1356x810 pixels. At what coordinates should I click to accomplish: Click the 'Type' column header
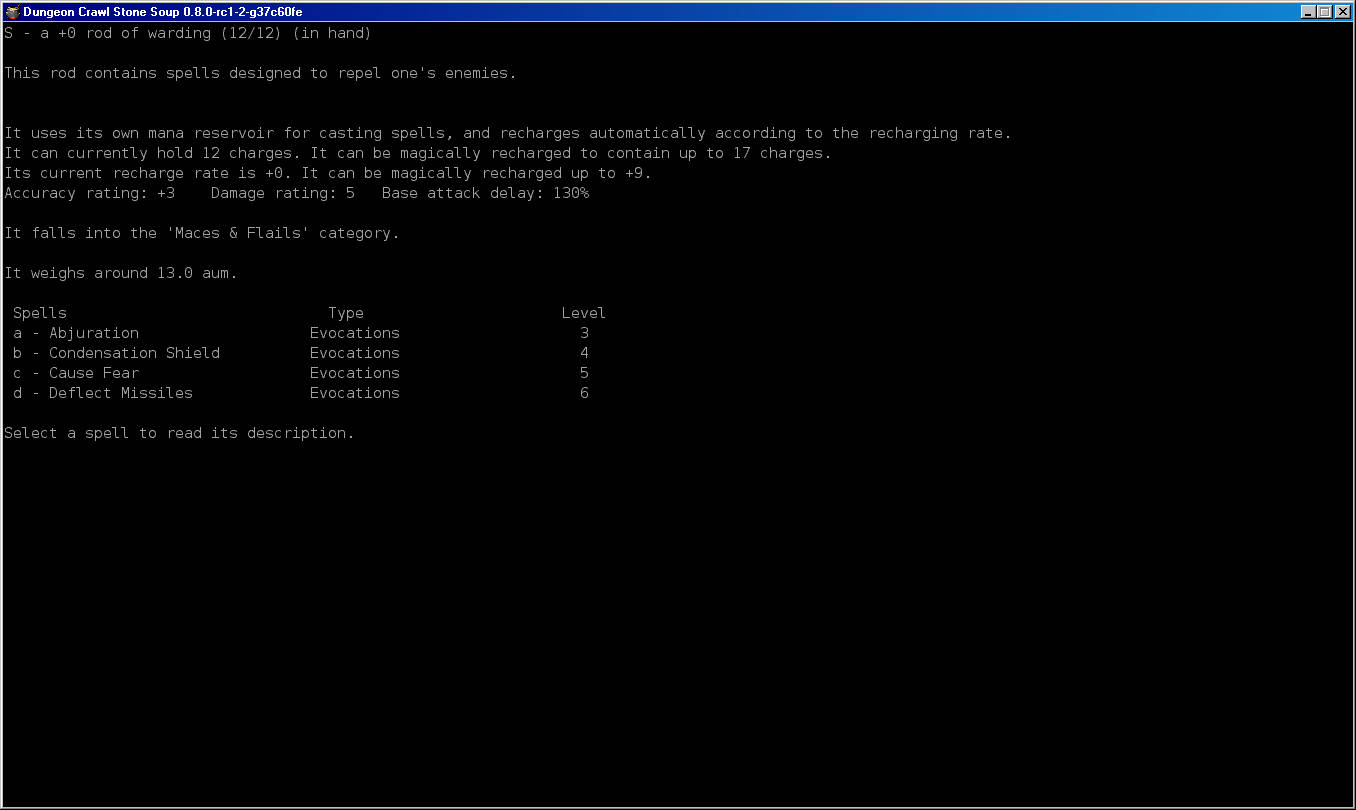click(346, 313)
